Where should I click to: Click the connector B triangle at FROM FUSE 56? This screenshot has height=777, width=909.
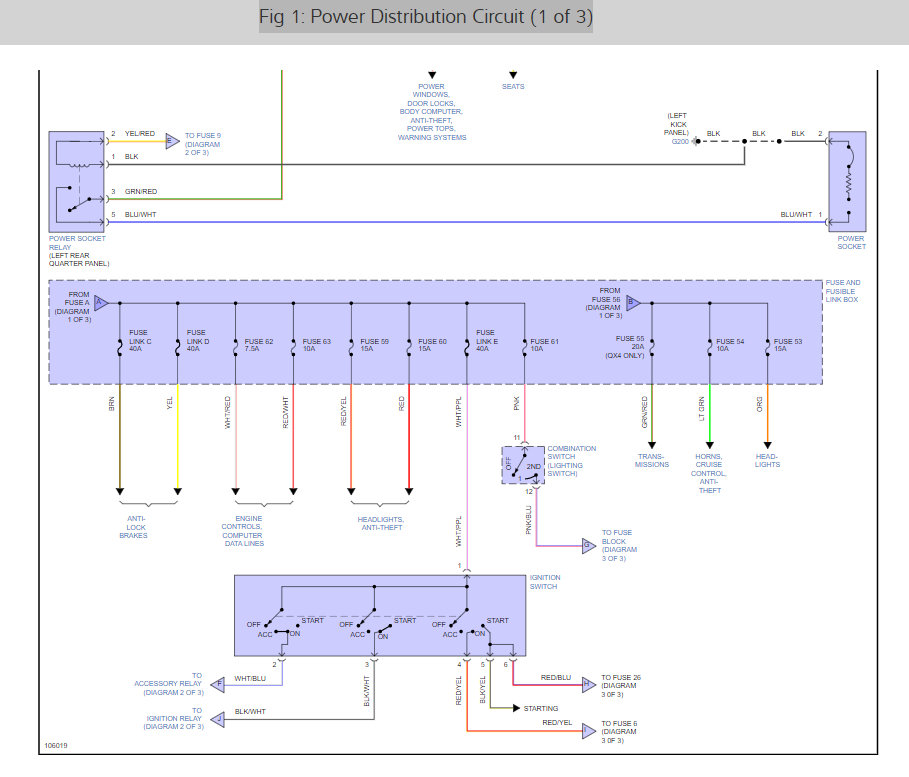pyautogui.click(x=633, y=303)
